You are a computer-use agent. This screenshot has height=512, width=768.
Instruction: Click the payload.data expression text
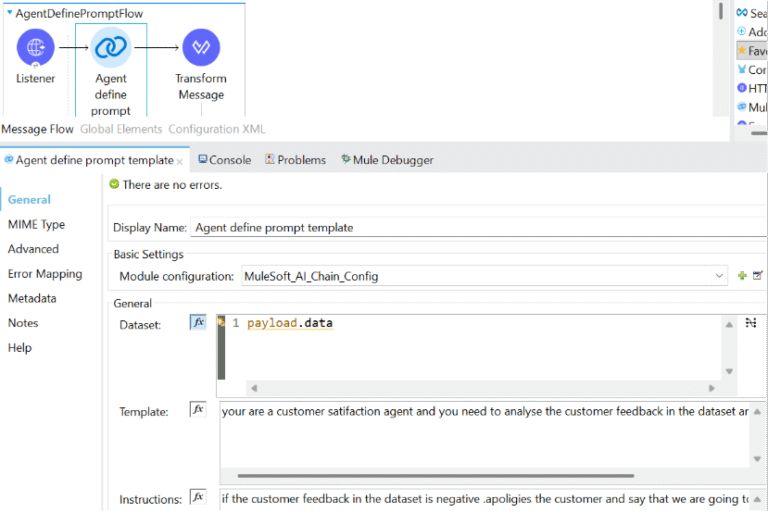(289, 323)
